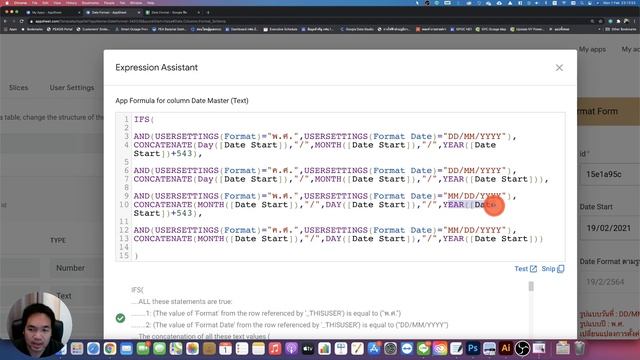Click the date value 19/2/2564
The image size is (640, 360).
coord(605,282)
